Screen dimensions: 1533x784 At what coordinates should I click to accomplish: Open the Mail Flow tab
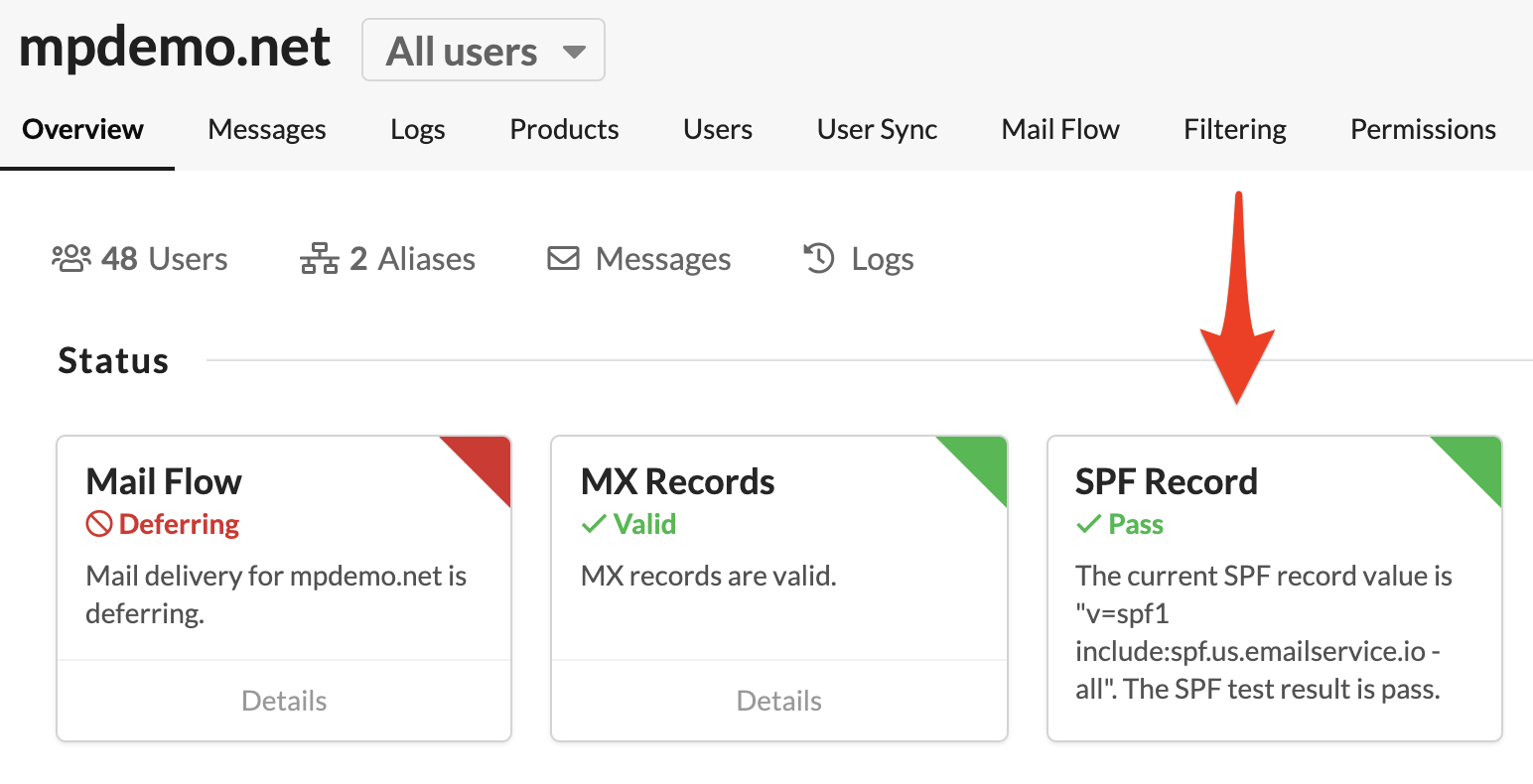point(1060,129)
